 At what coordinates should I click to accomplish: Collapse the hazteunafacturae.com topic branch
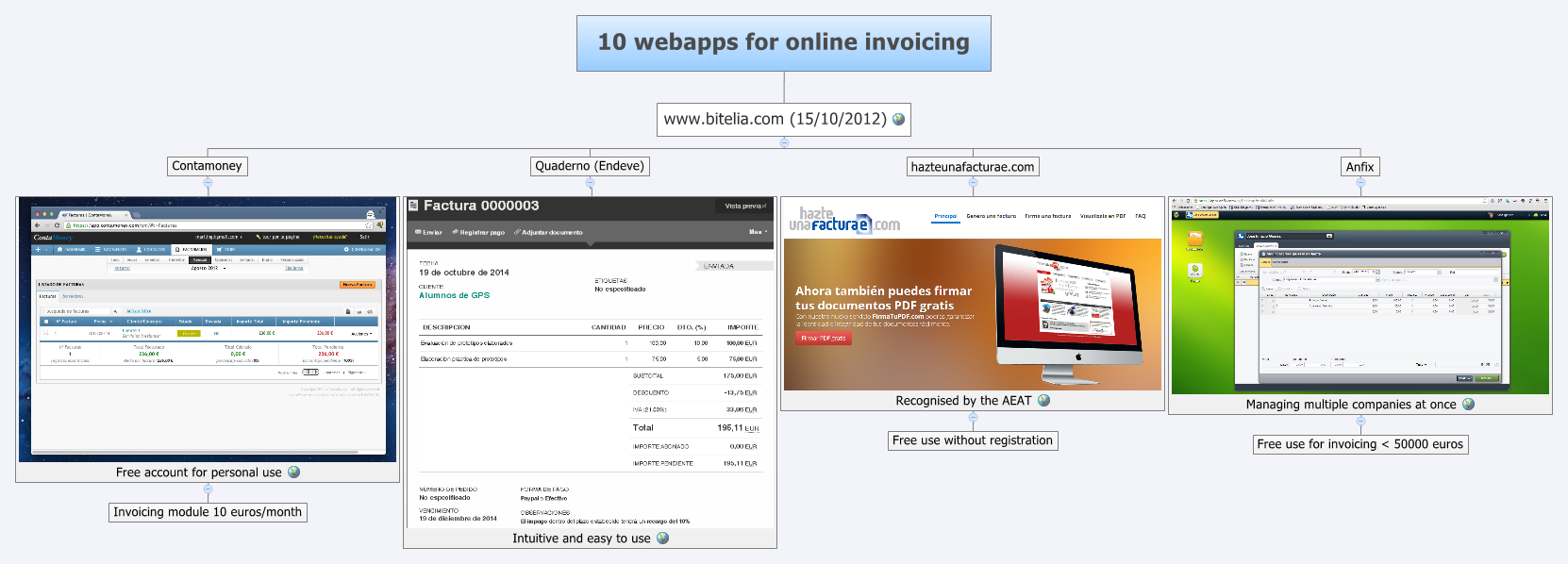pyautogui.click(x=973, y=183)
